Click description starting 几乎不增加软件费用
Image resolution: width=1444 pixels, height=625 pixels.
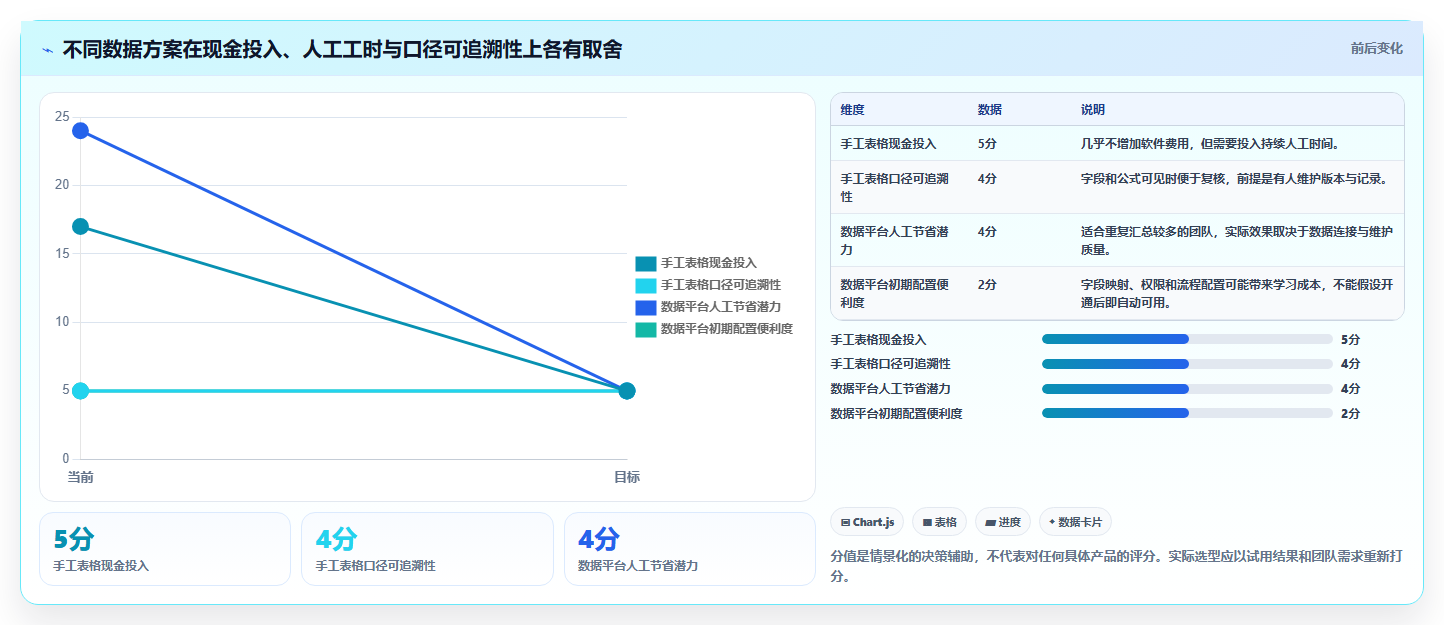tap(1210, 144)
